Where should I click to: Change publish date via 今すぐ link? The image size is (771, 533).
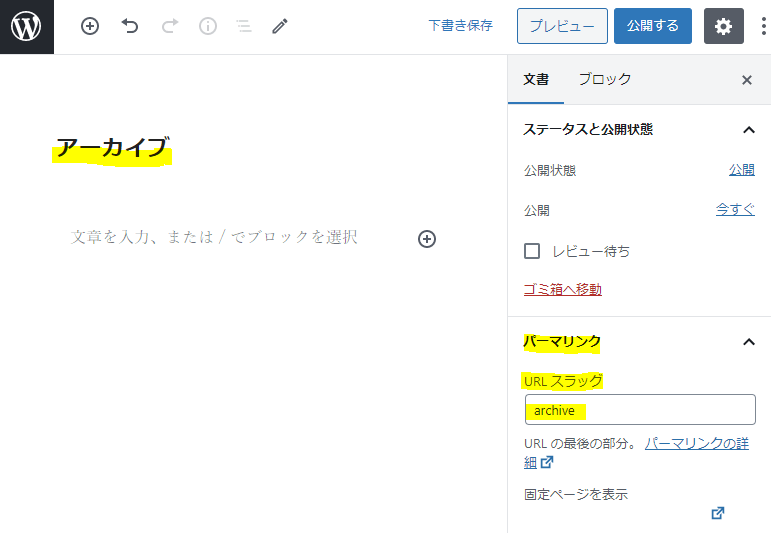(735, 210)
